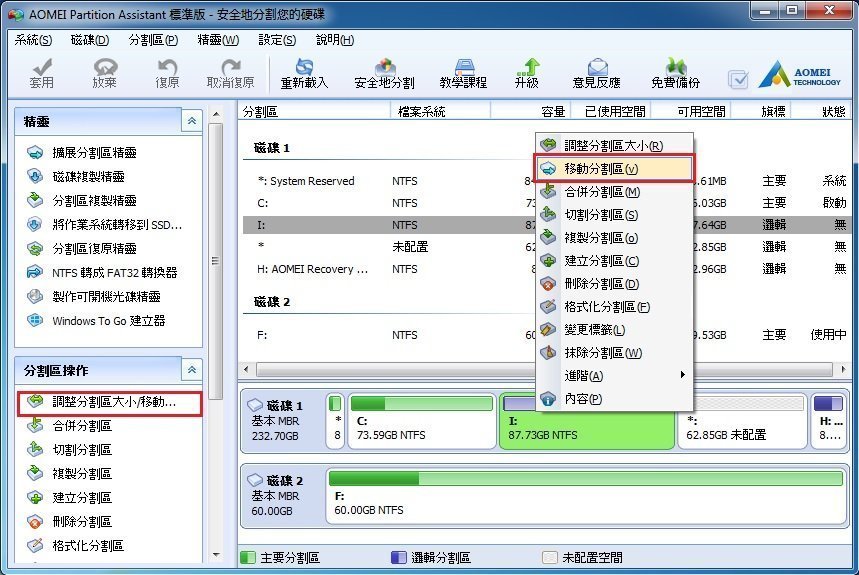Screen dimensions: 859x575
Task: Select 合併分割區 in the left operations panel
Action: pyautogui.click(x=70, y=426)
